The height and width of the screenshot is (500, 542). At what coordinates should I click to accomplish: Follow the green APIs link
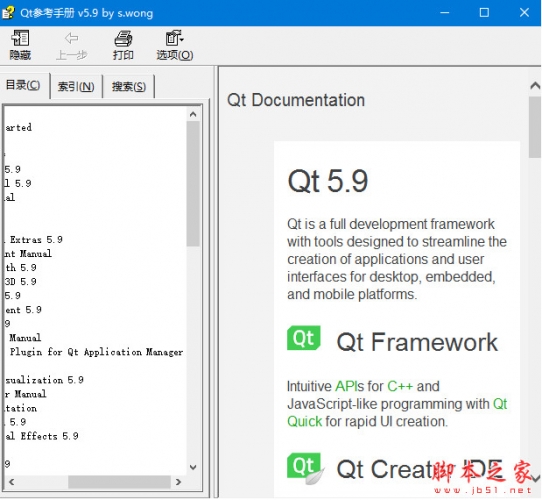pos(349,386)
